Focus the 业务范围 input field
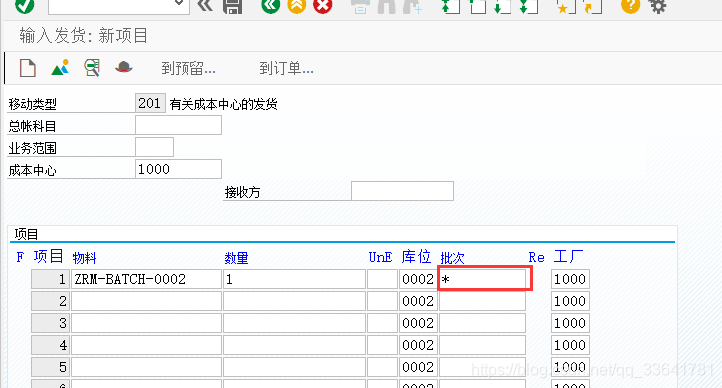Image resolution: width=722 pixels, height=388 pixels. (x=154, y=147)
